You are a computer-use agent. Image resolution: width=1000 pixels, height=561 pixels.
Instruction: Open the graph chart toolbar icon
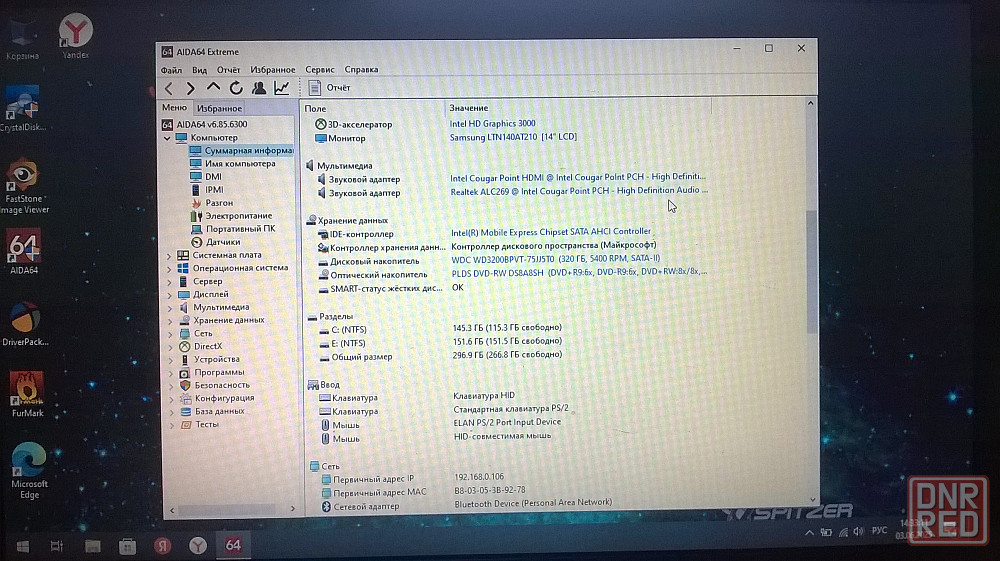281,88
